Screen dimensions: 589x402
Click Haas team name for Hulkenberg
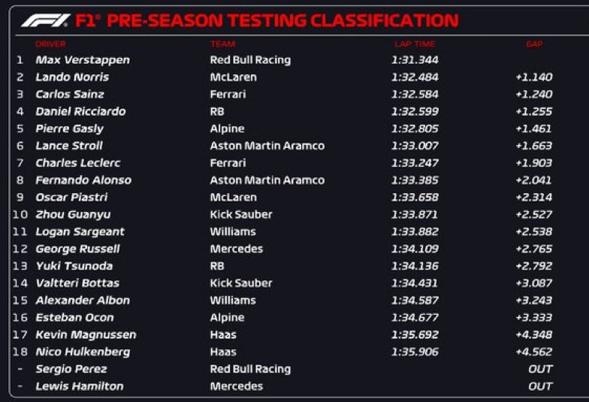223,352
